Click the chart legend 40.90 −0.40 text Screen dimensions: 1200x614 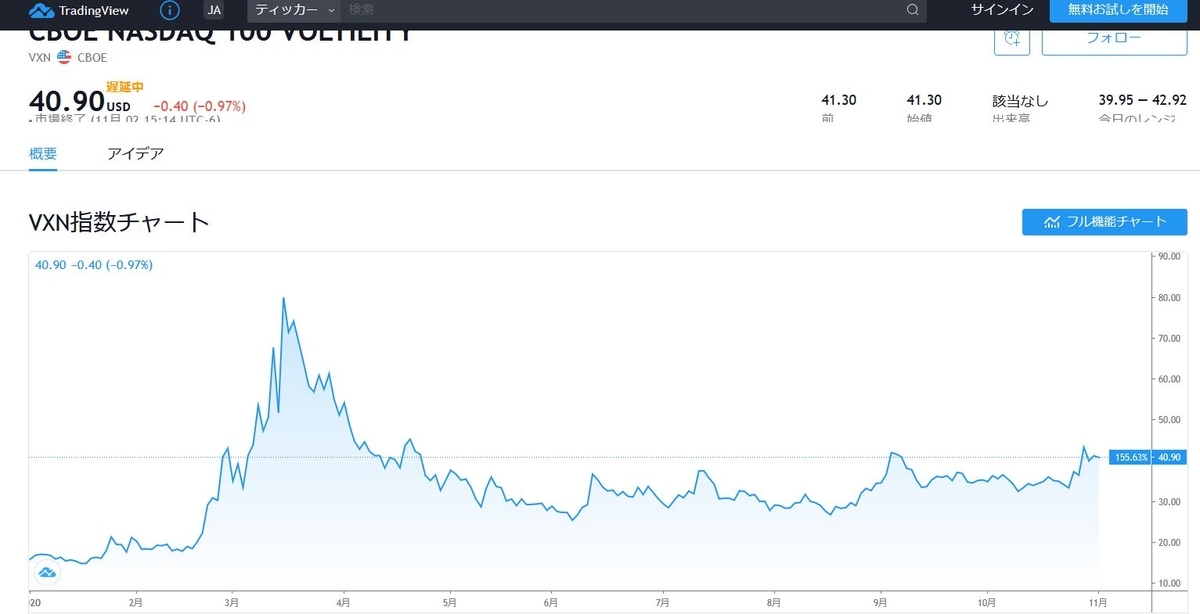coord(94,265)
